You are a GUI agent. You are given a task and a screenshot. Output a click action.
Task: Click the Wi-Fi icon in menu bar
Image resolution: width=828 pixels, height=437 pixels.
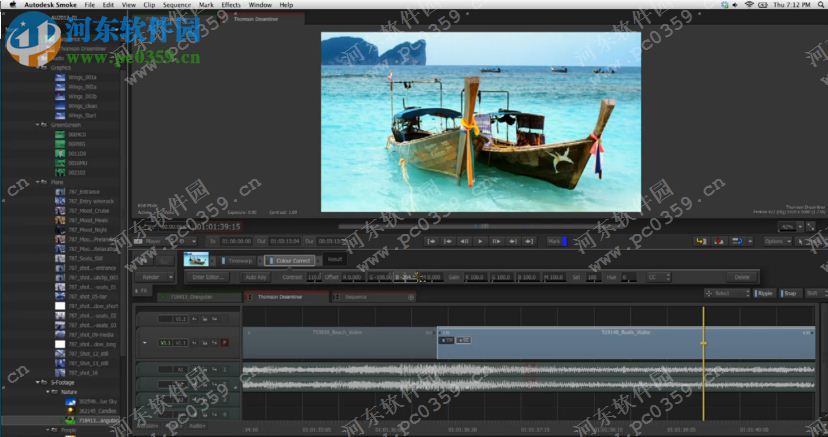(x=749, y=5)
